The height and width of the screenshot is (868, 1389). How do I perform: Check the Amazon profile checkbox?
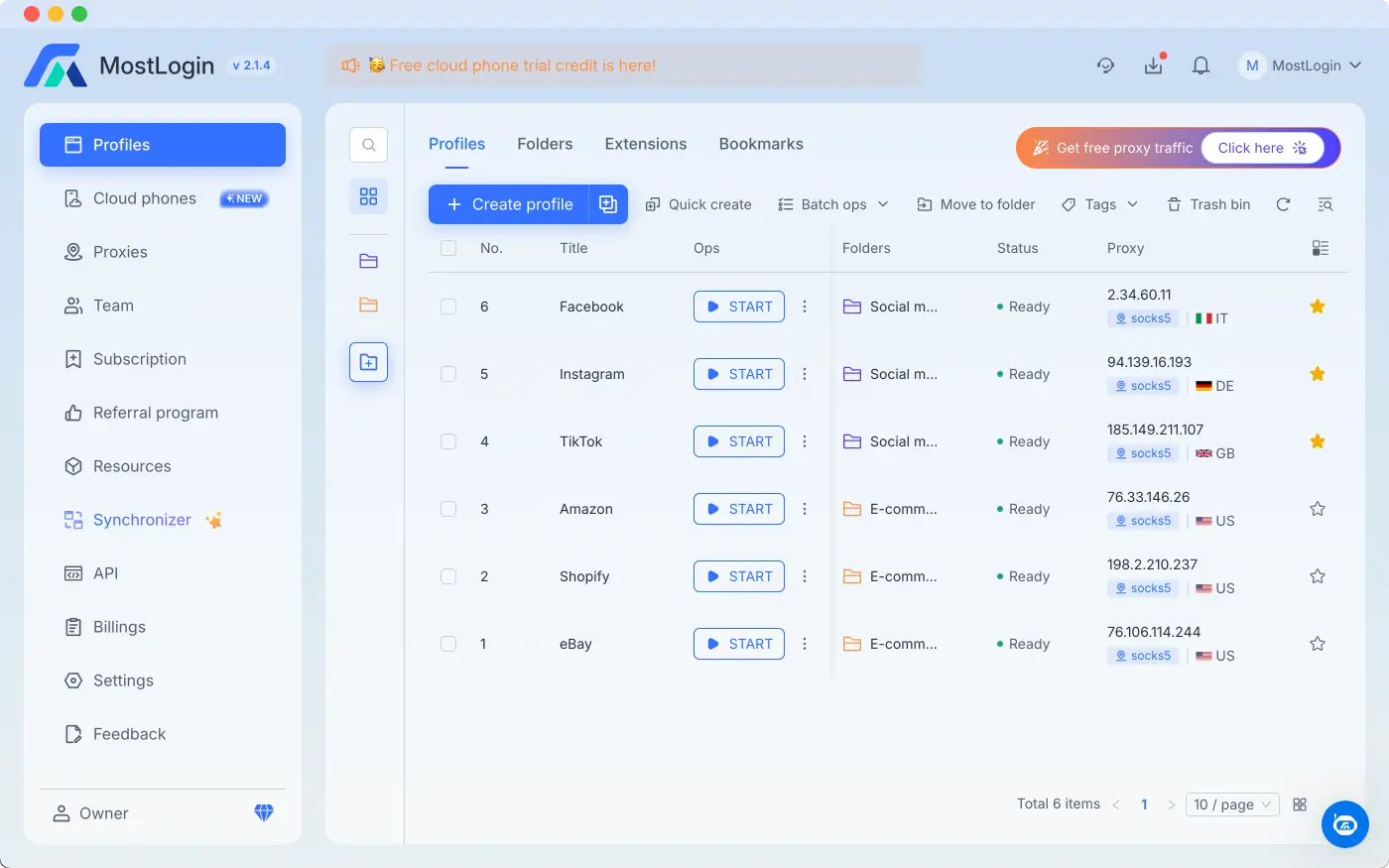click(x=448, y=509)
